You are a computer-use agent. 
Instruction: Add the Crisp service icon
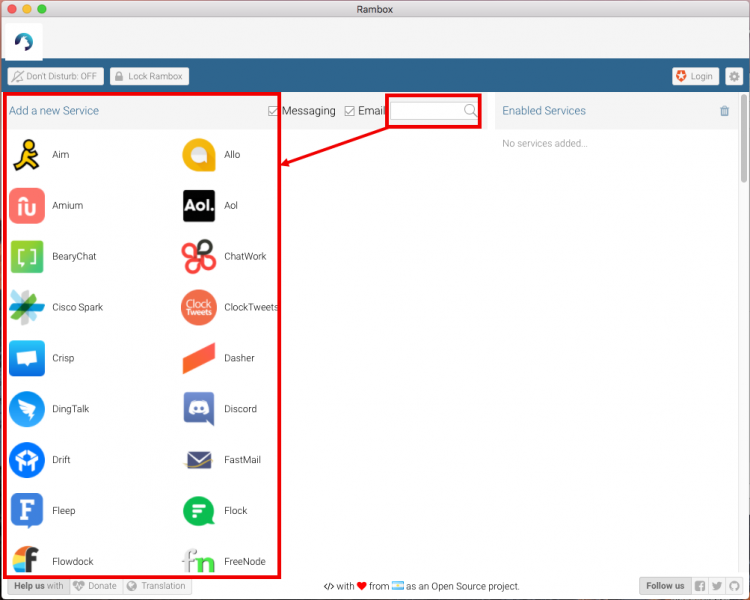[27, 358]
